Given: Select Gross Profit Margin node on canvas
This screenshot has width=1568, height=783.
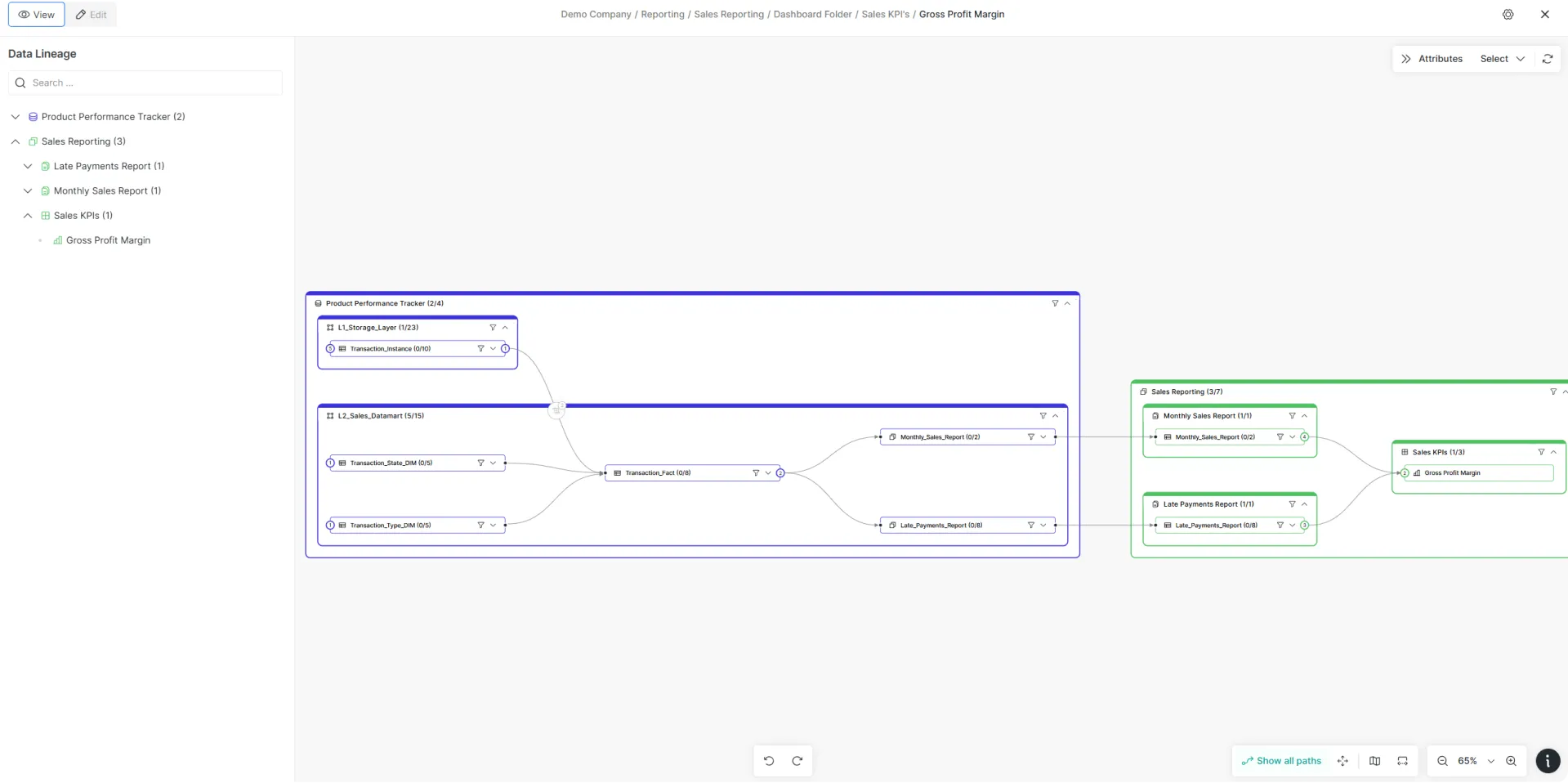Looking at the screenshot, I should [x=1478, y=473].
